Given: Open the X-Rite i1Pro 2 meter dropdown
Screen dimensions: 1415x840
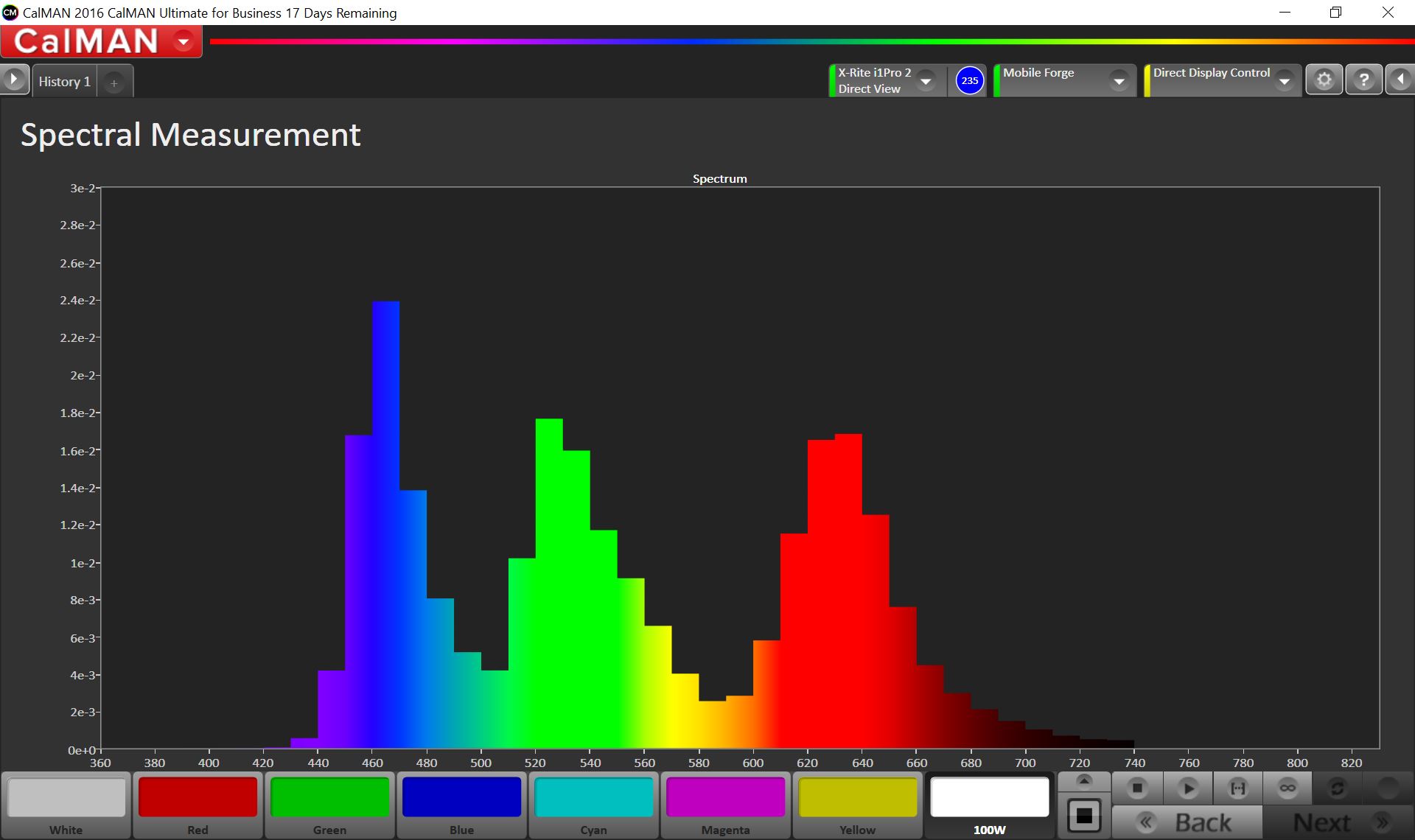Looking at the screenshot, I should click(x=926, y=81).
